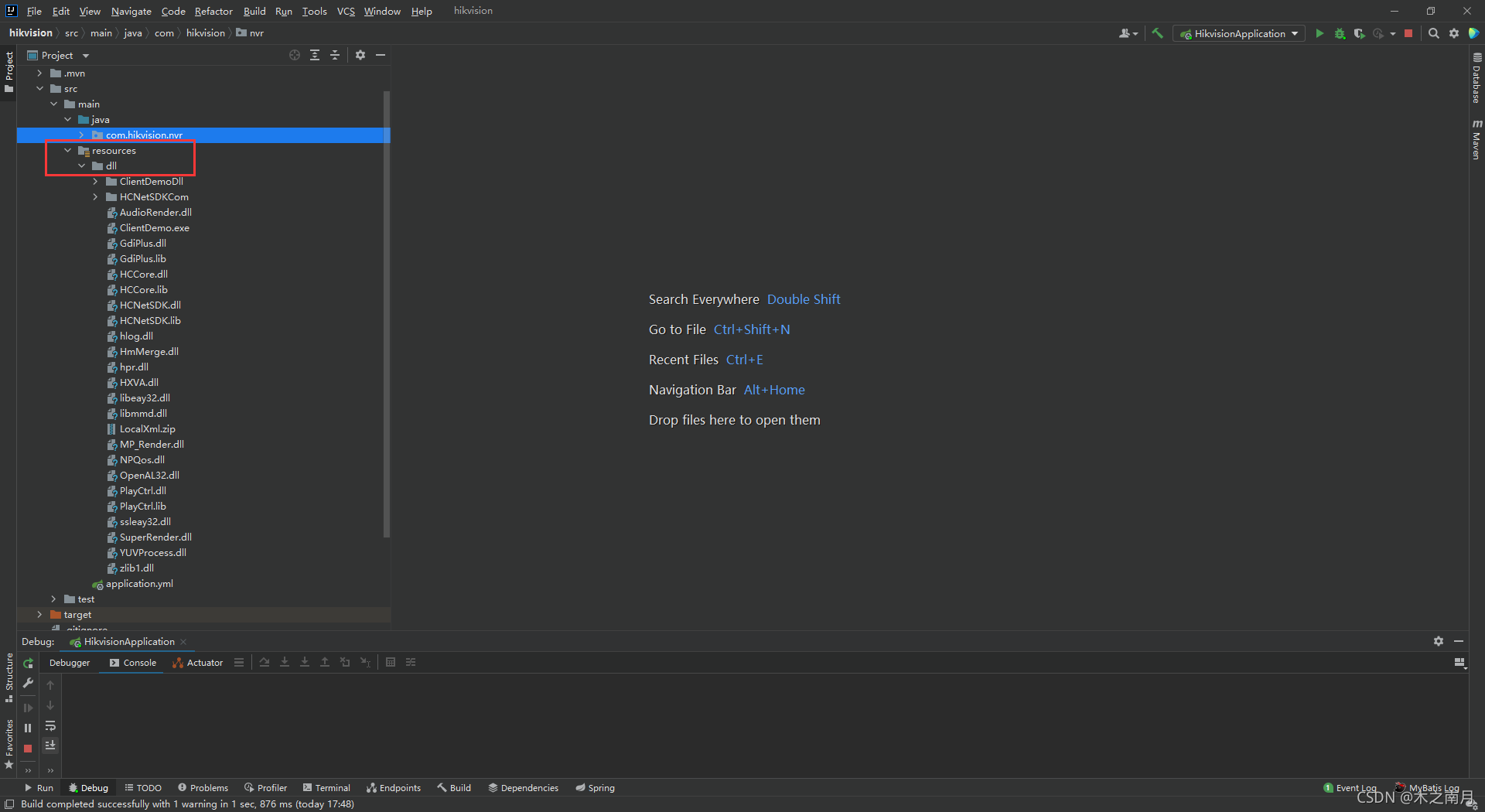
Task: Stop the application using the top toolbar stop icon
Action: pos(1408,33)
